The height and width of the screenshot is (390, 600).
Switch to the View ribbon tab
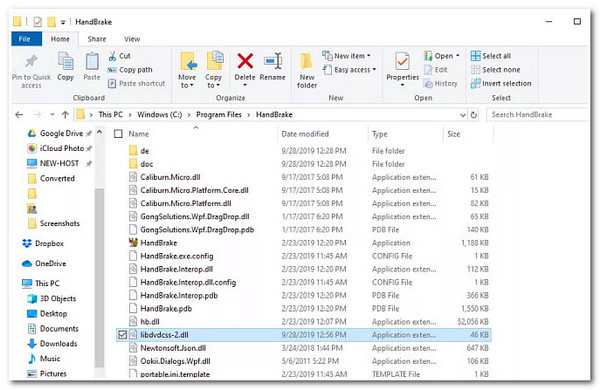coord(132,39)
